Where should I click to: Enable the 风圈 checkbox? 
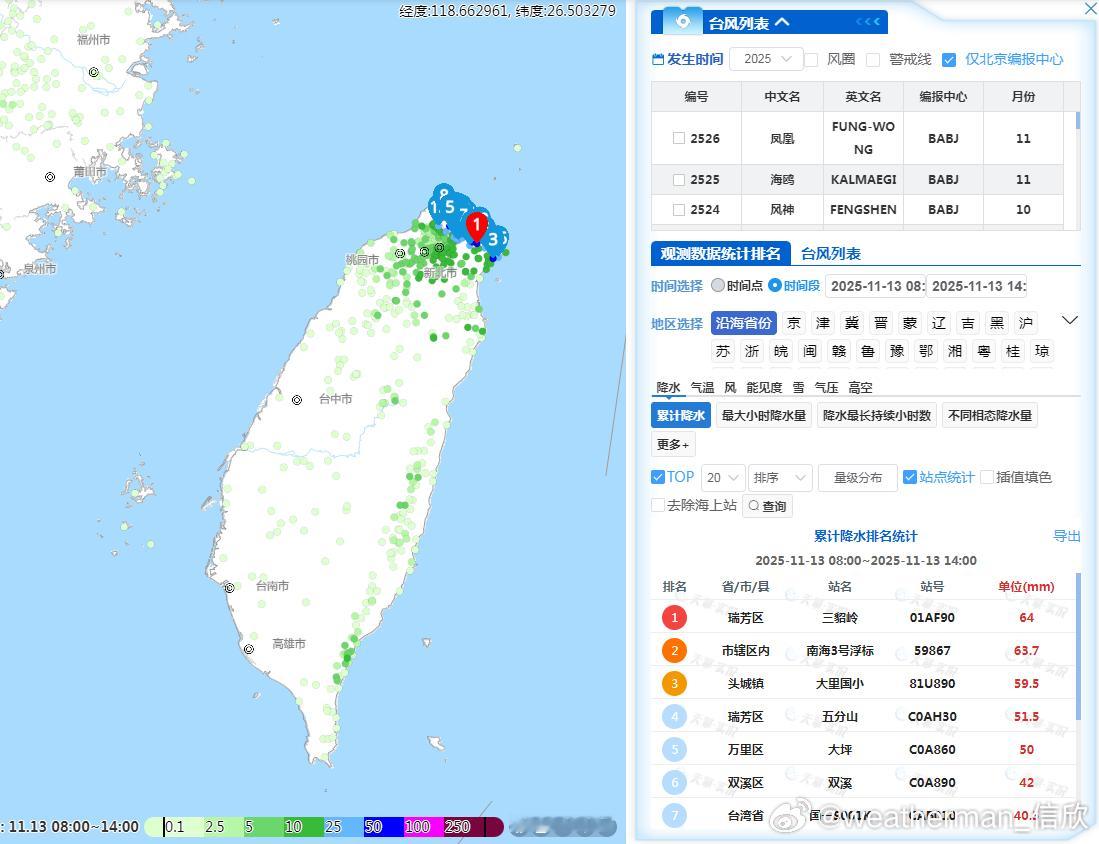[812, 60]
